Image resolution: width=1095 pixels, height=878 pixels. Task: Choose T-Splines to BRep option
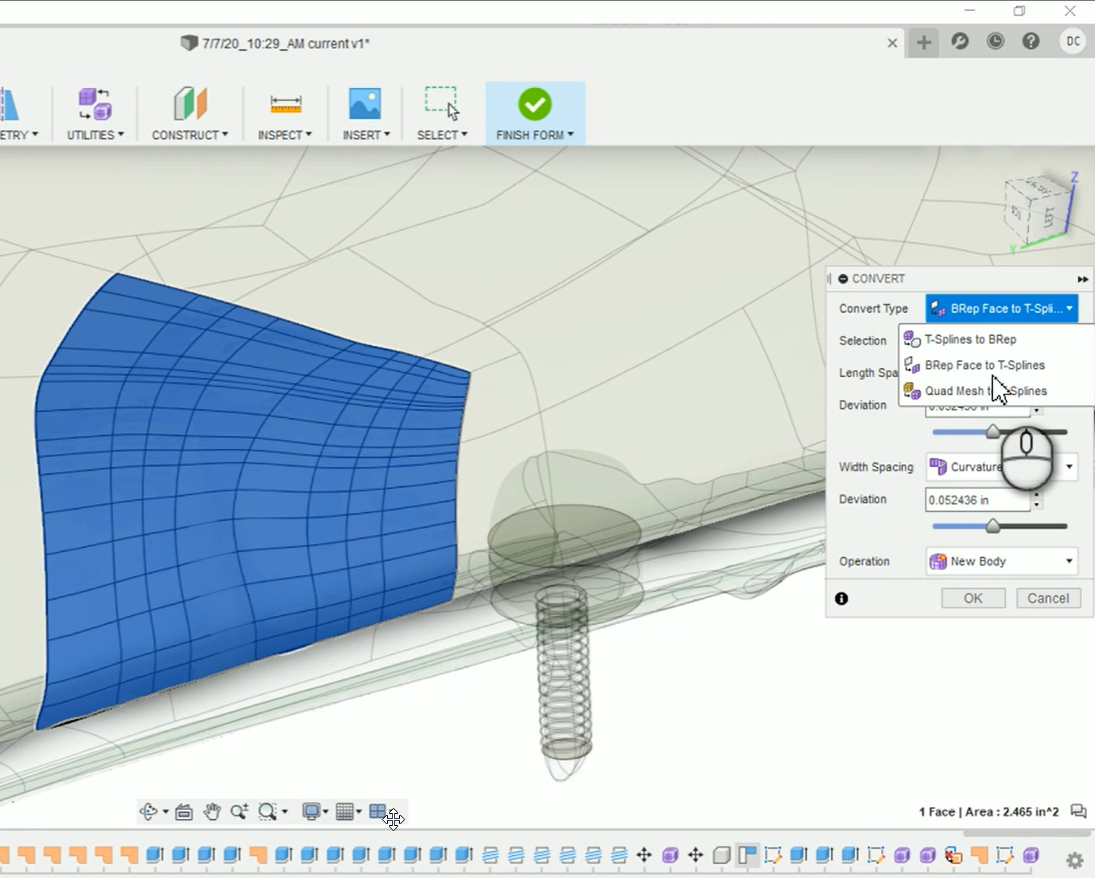[970, 339]
